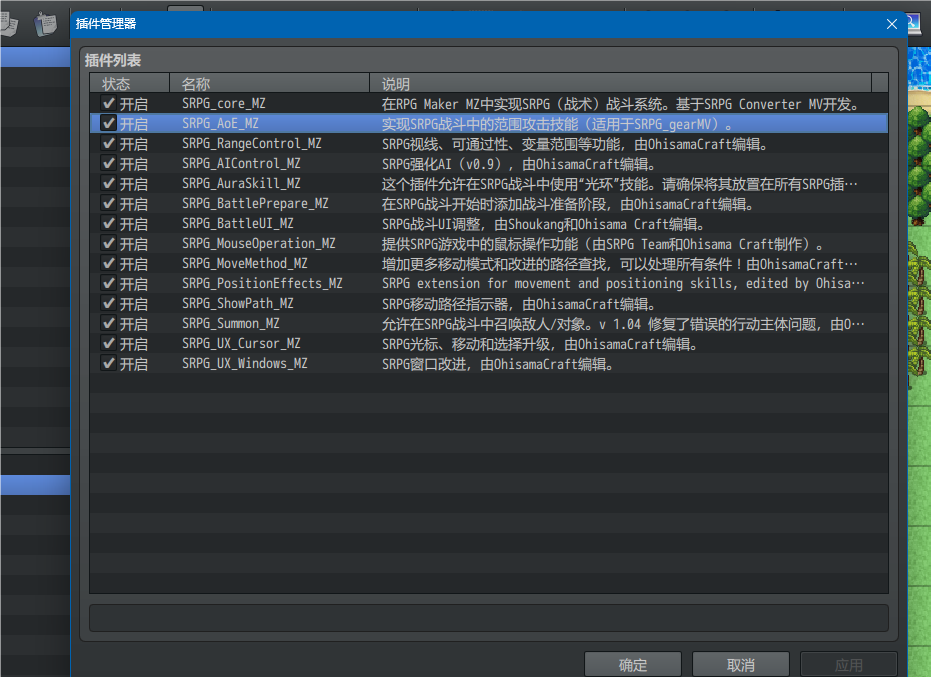Click the paste clipboard toolbar icon
Image resolution: width=931 pixels, height=677 pixels.
[45, 24]
